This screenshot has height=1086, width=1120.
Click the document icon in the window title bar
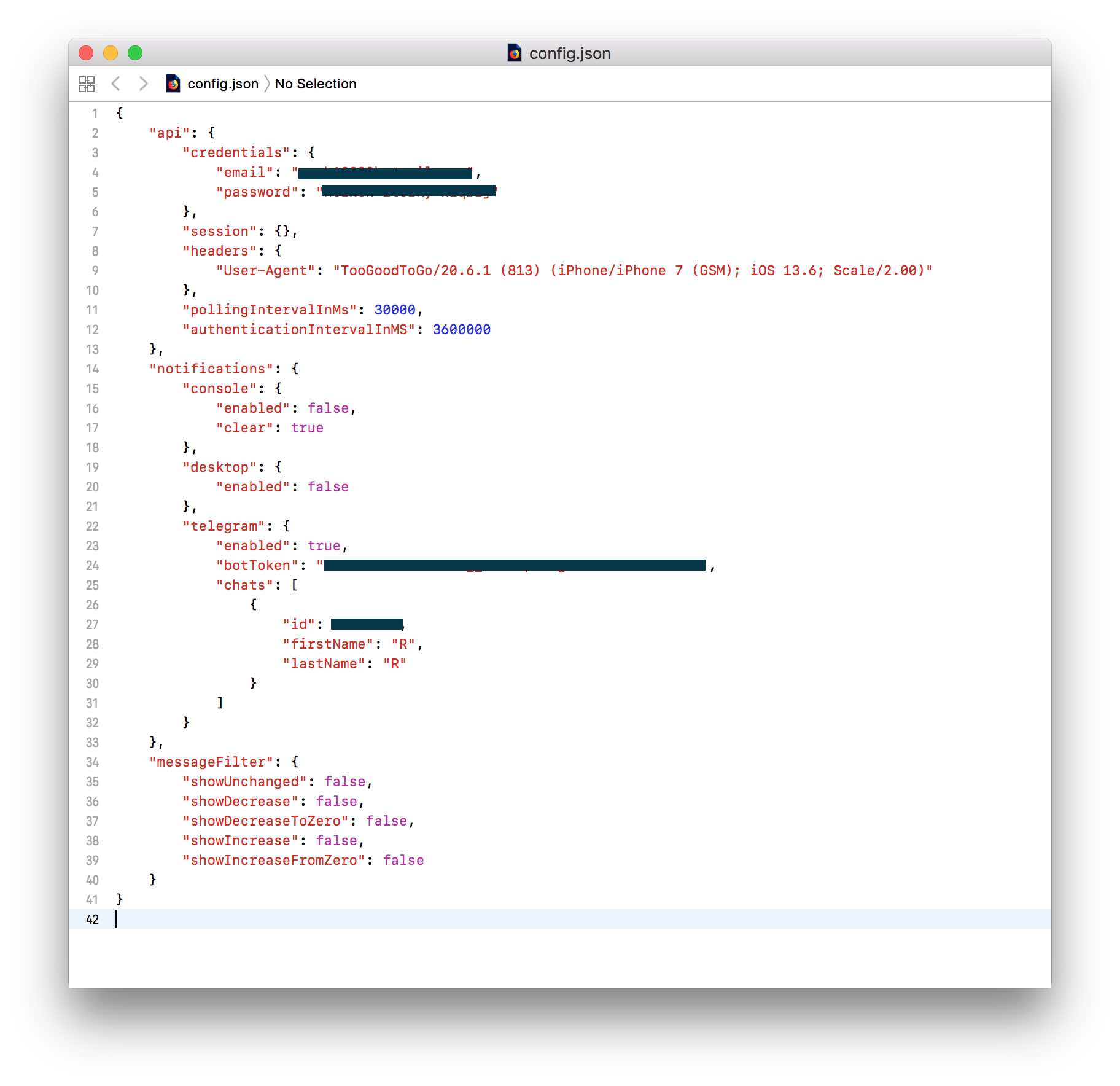click(515, 53)
